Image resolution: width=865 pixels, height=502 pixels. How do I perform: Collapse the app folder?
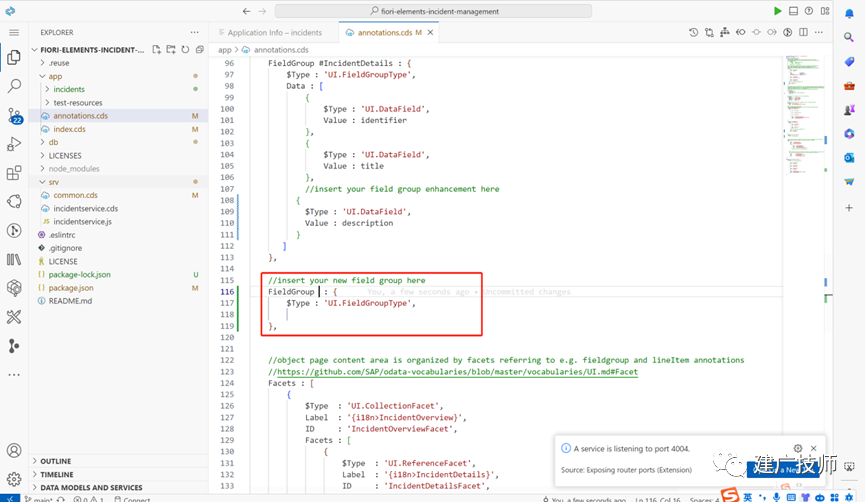pyautogui.click(x=55, y=76)
